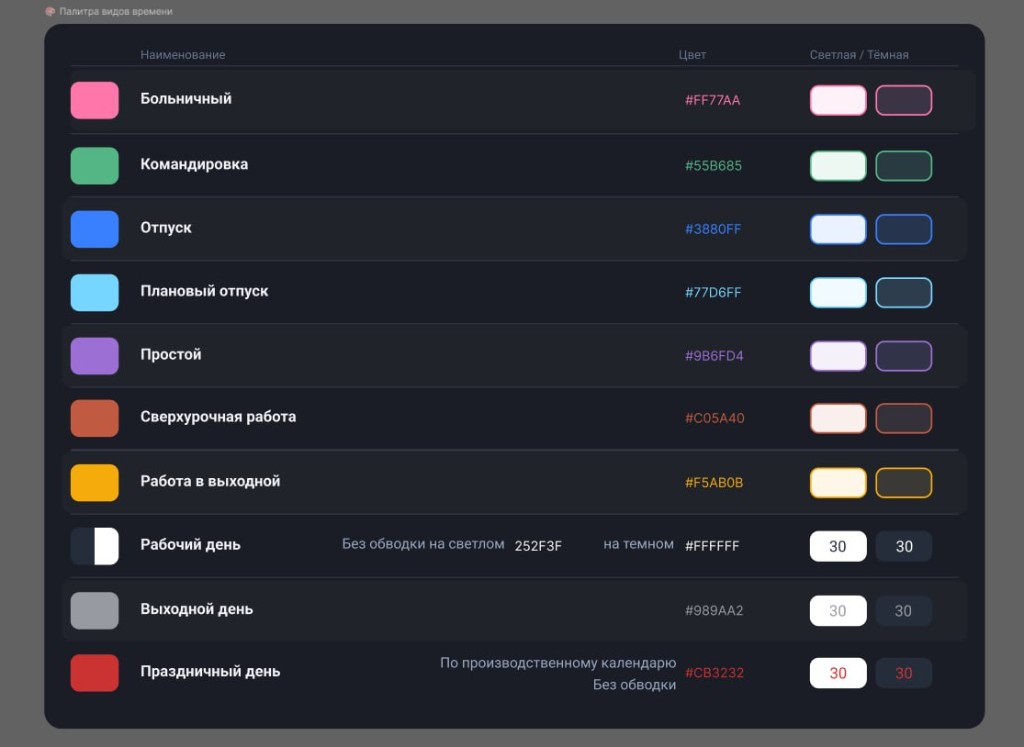Select the hex code #FFFFFF
The width and height of the screenshot is (1024, 747).
click(x=712, y=546)
